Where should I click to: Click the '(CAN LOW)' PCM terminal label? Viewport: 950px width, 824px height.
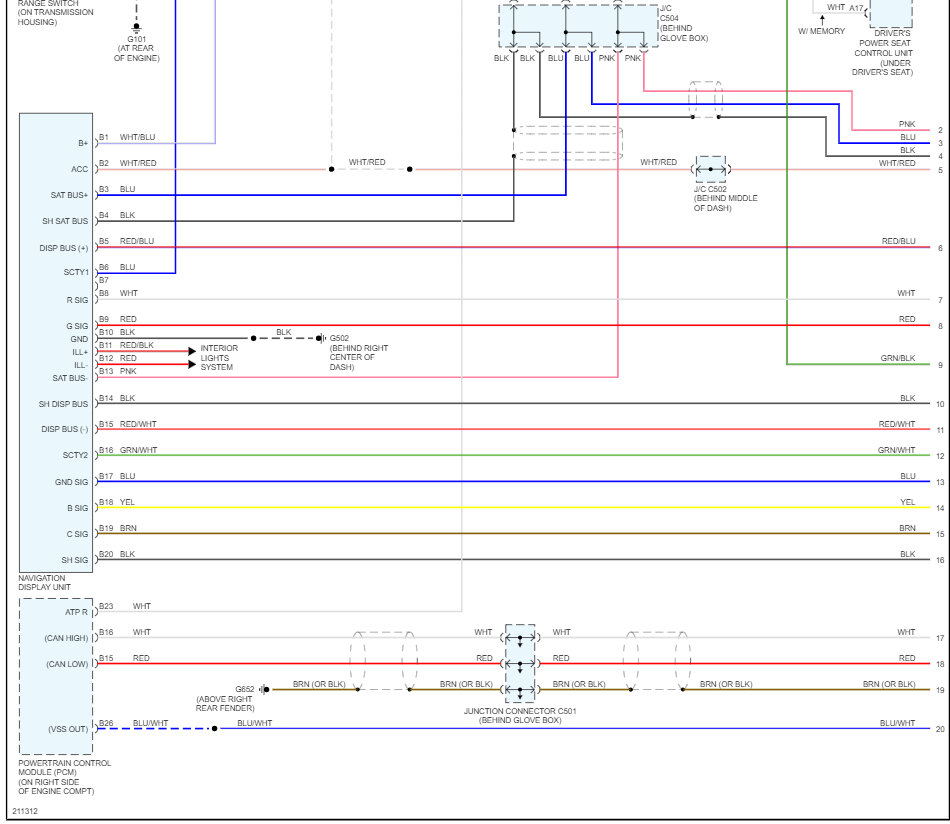(67, 665)
